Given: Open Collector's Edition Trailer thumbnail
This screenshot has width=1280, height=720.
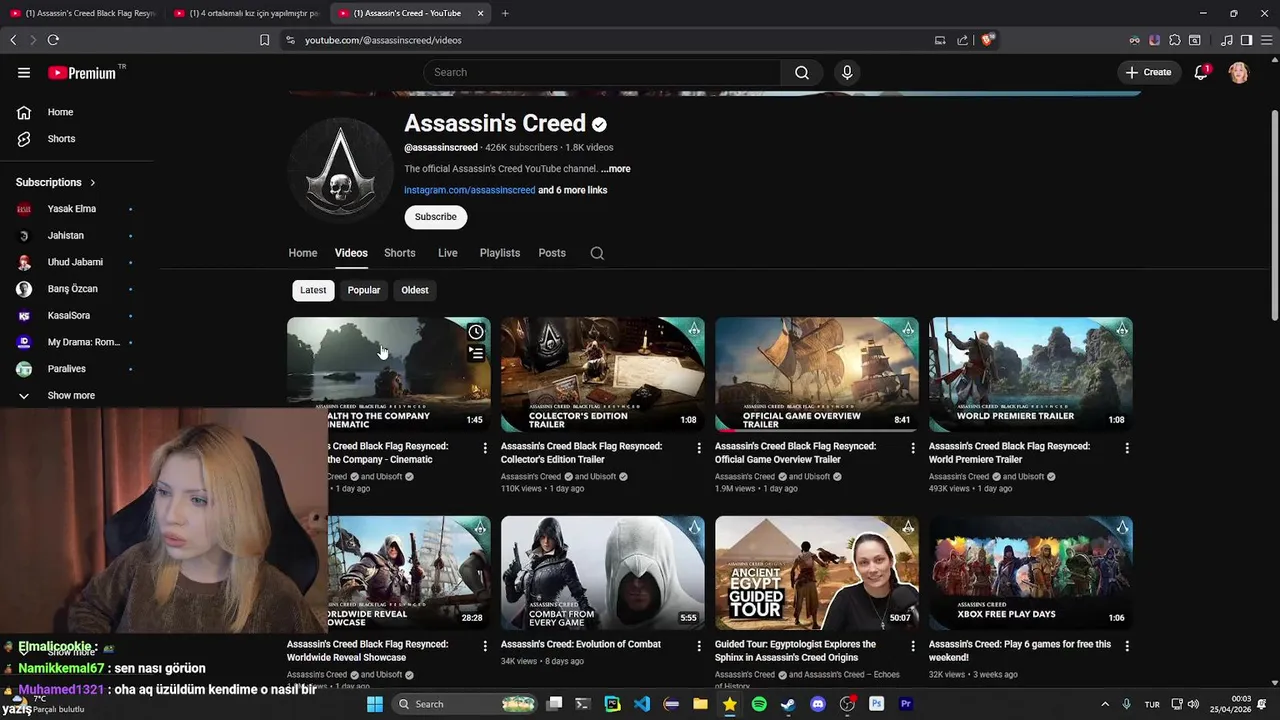Looking at the screenshot, I should point(603,374).
